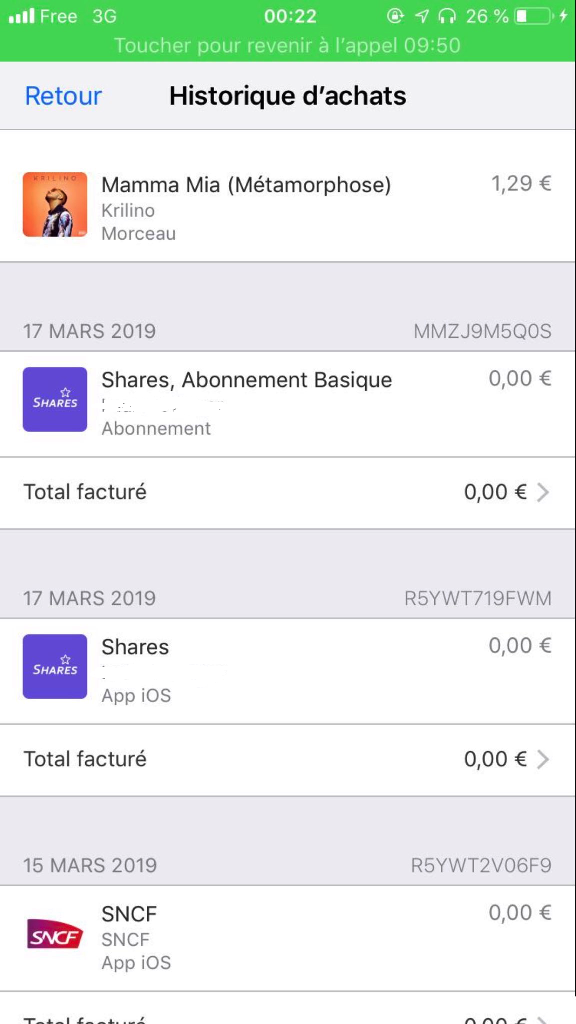This screenshot has height=1024, width=576.
Task: Tap the Krilino album artwork icon
Action: (55, 205)
